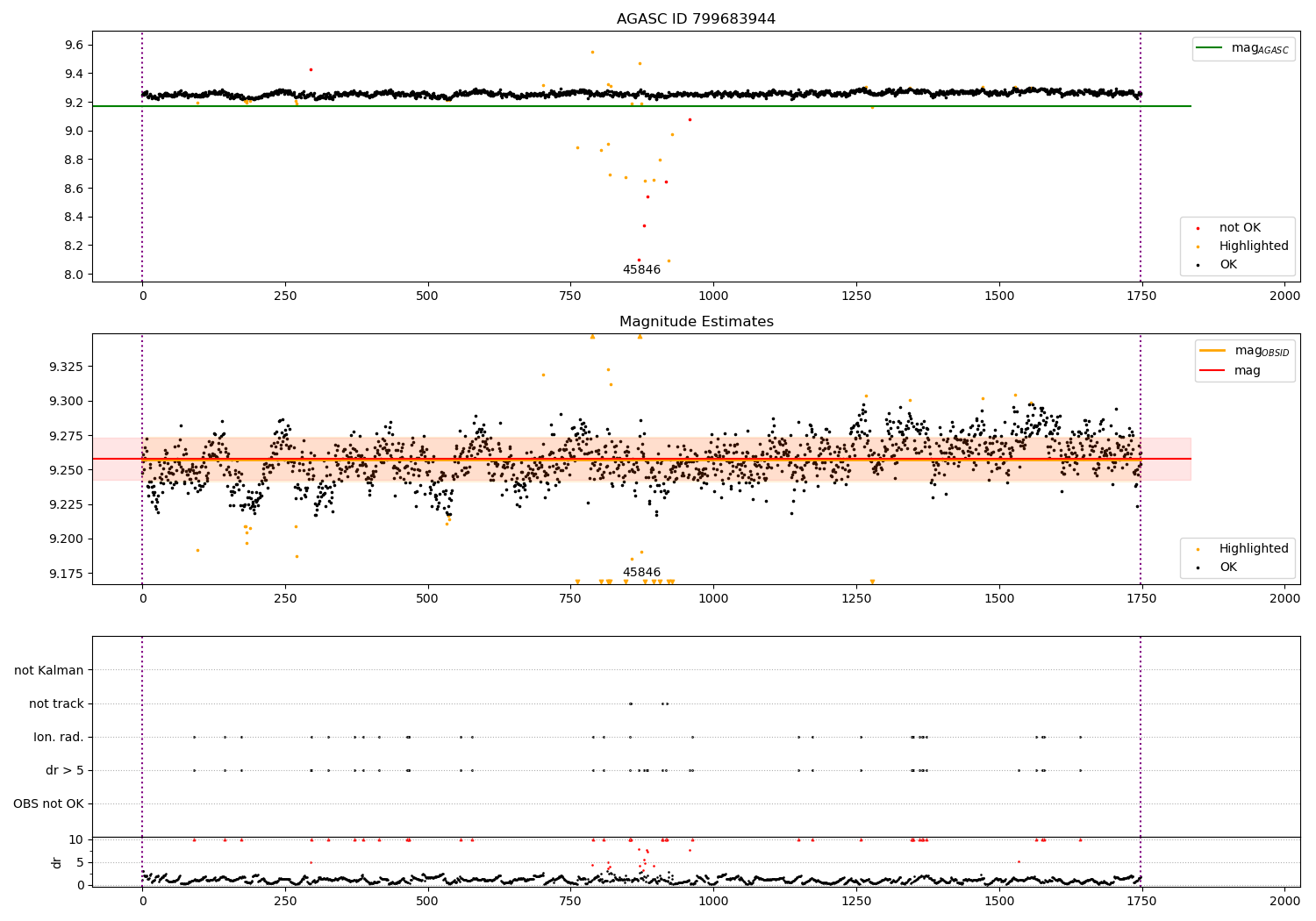
Task: Select the 'not OK' legend entry text
Action: (x=1240, y=228)
